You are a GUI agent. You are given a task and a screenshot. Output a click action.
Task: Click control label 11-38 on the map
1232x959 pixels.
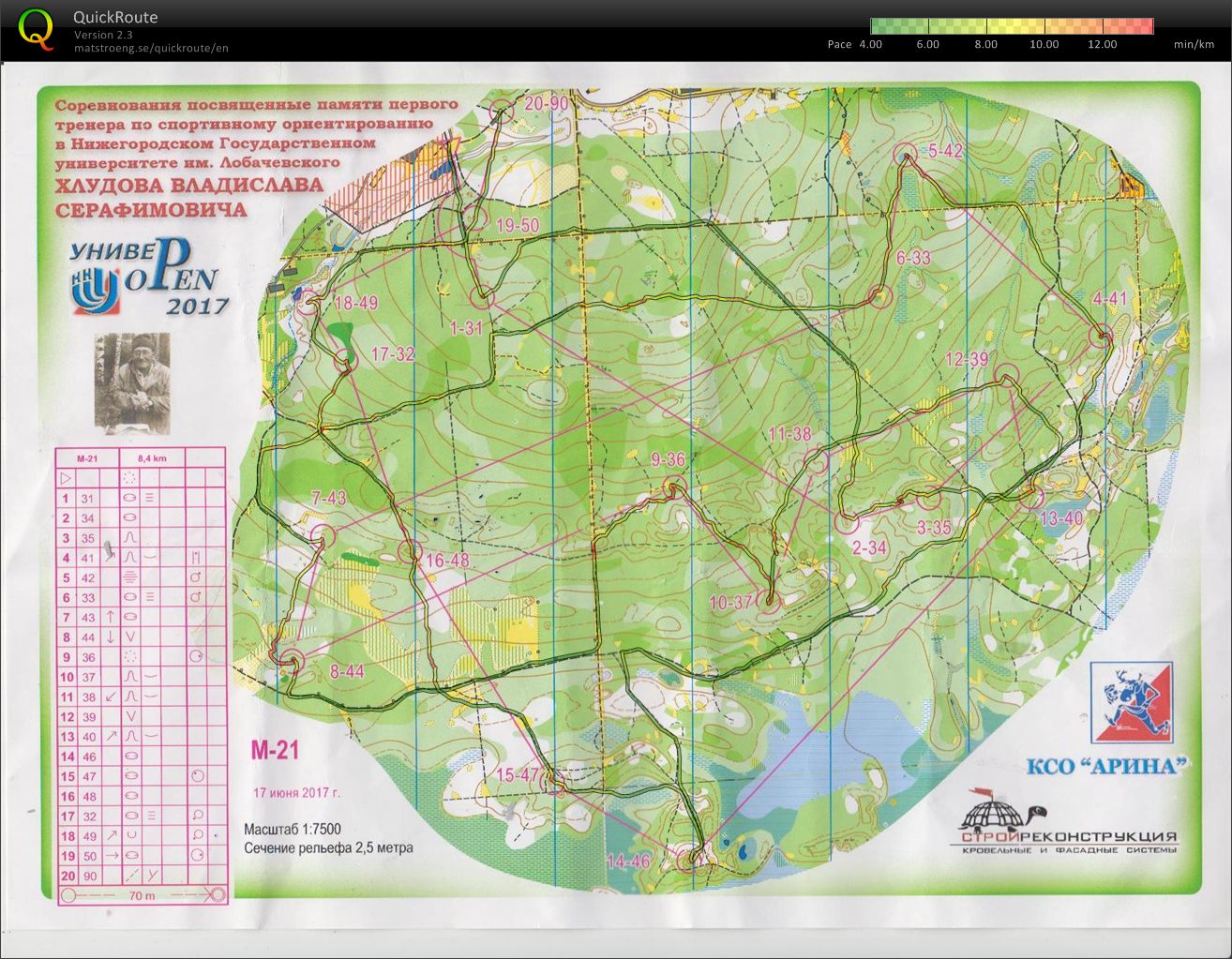point(789,433)
